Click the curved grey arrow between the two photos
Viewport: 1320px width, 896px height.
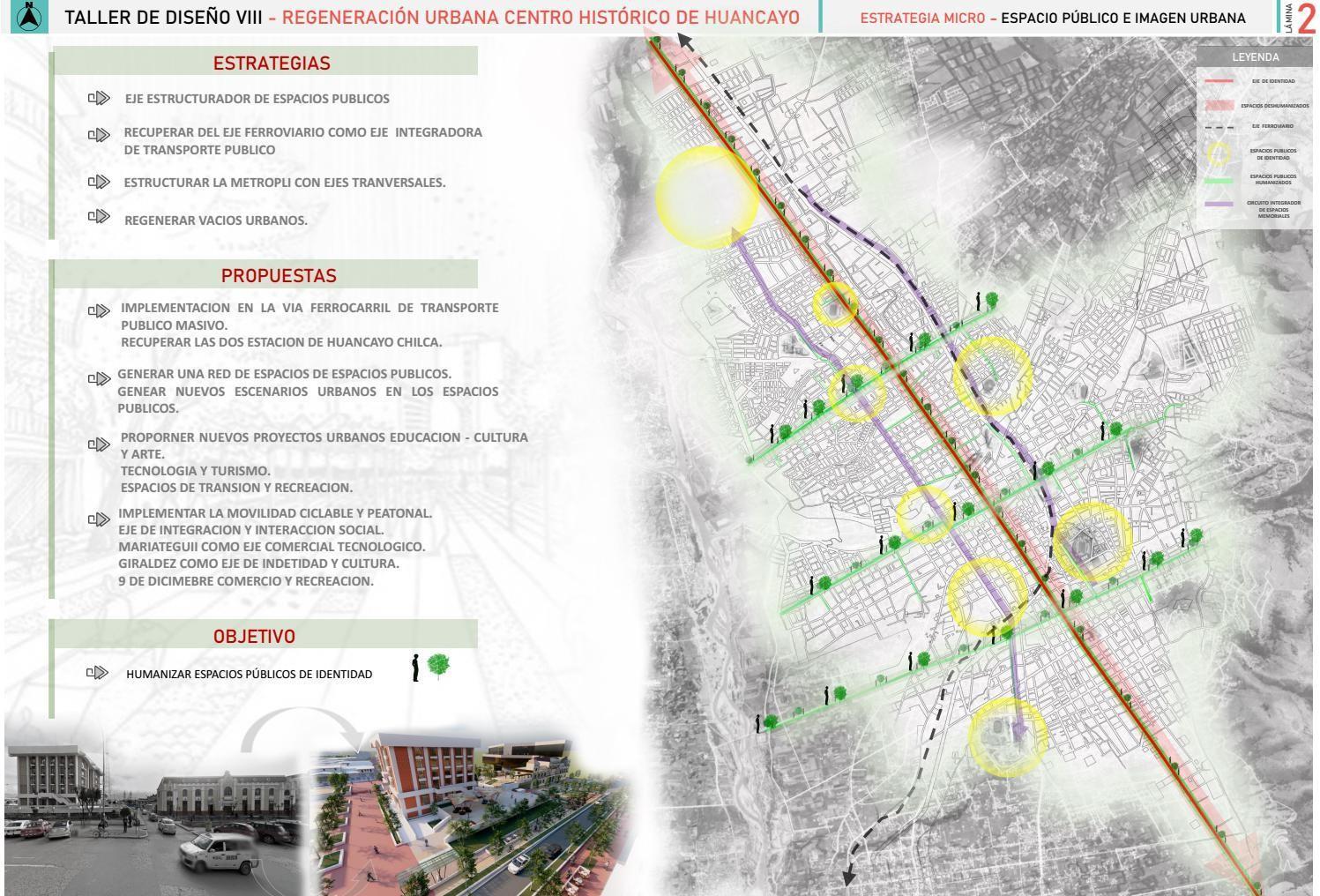coord(302,731)
